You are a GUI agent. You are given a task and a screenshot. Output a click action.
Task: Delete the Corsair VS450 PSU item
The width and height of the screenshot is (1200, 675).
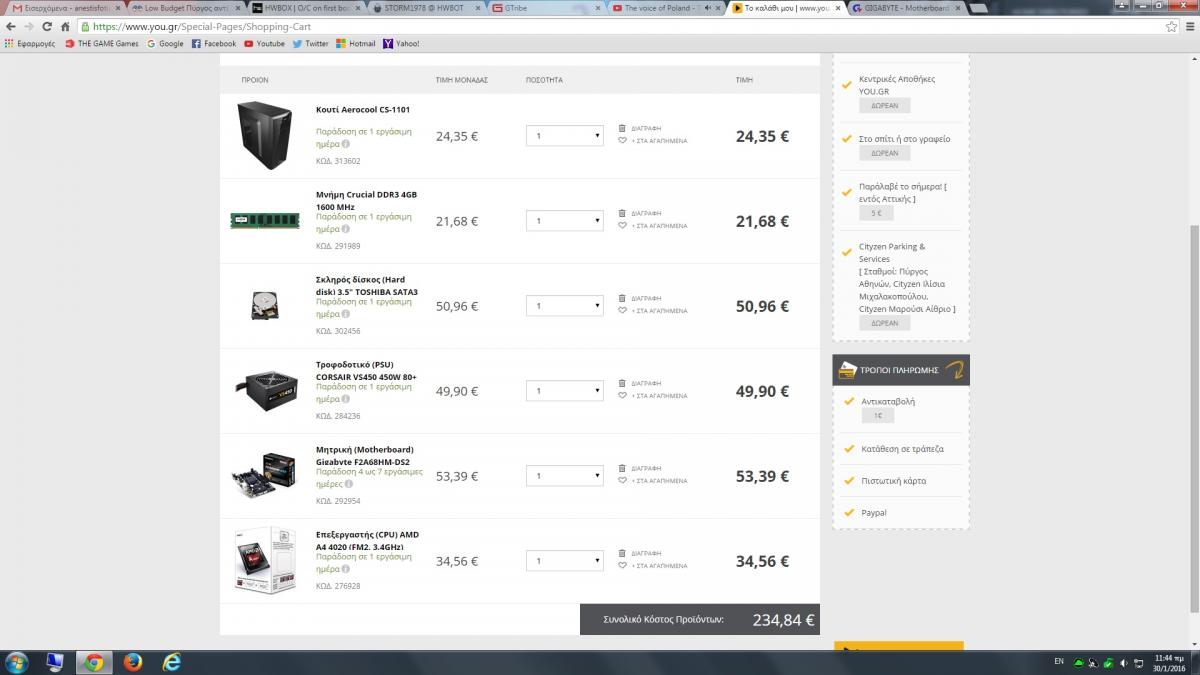coord(622,383)
